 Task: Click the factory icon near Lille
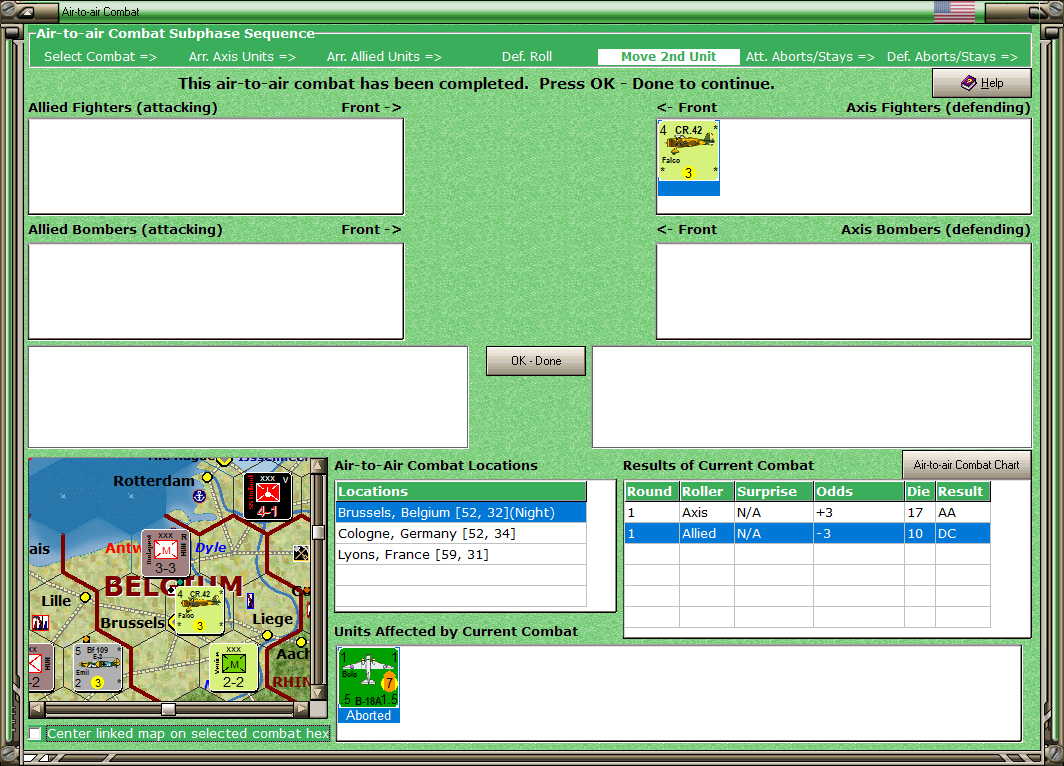pyautogui.click(x=41, y=622)
